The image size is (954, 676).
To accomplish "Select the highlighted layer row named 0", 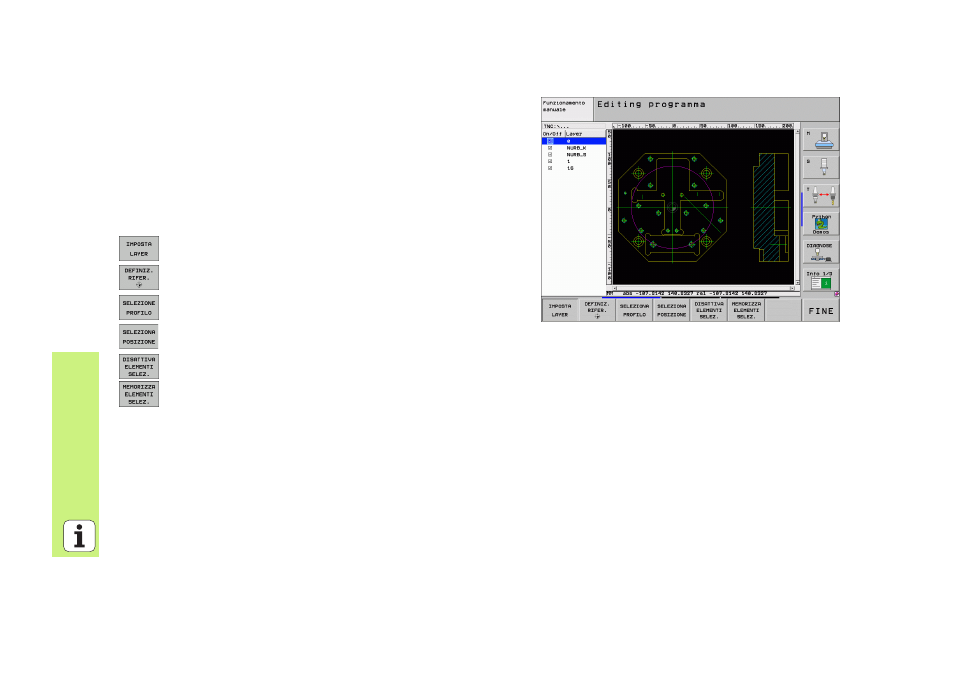I will coord(574,141).
